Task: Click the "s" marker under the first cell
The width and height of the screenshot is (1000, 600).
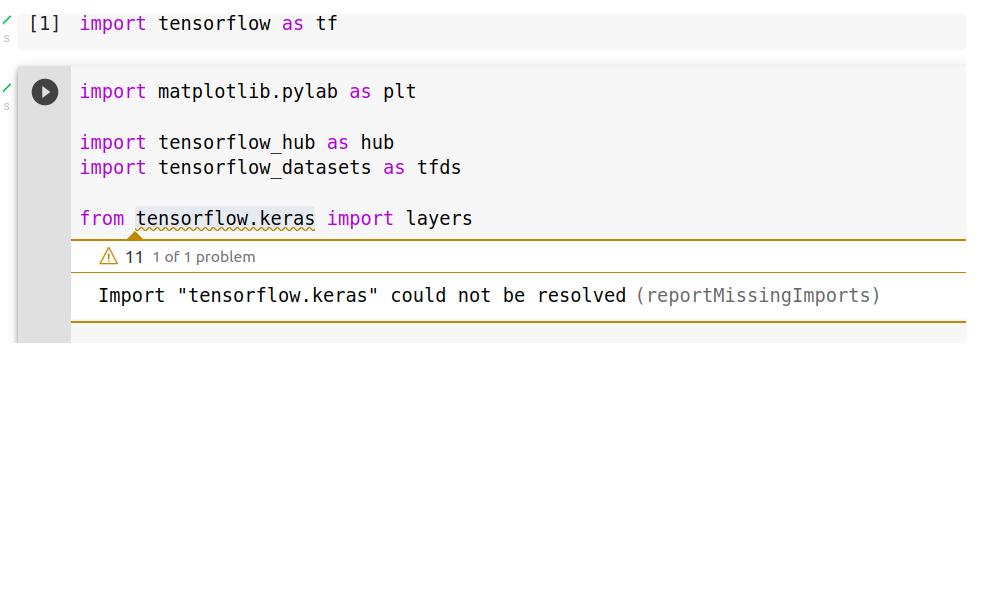Action: coord(7,37)
